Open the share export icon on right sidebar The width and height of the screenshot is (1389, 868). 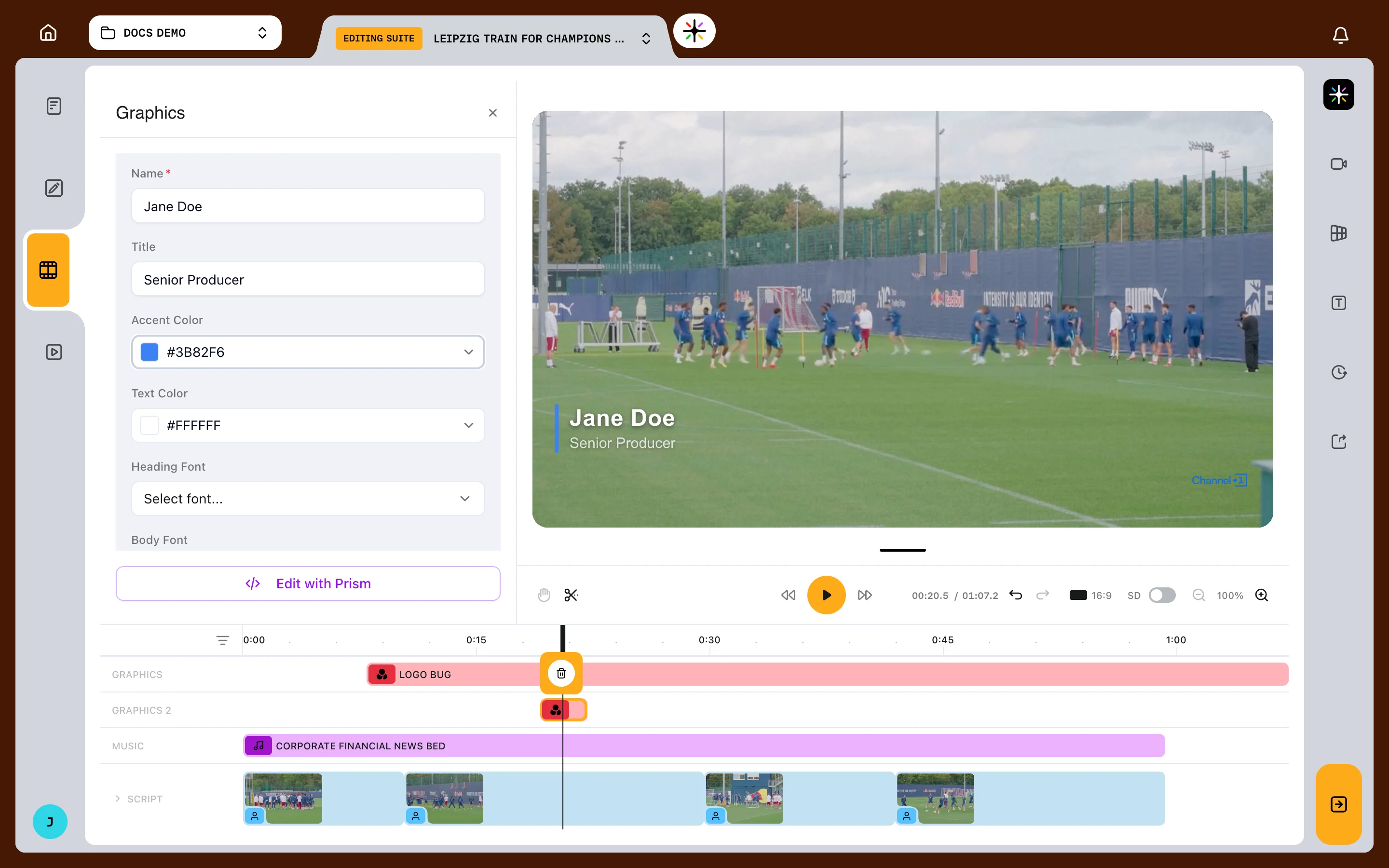point(1338,441)
